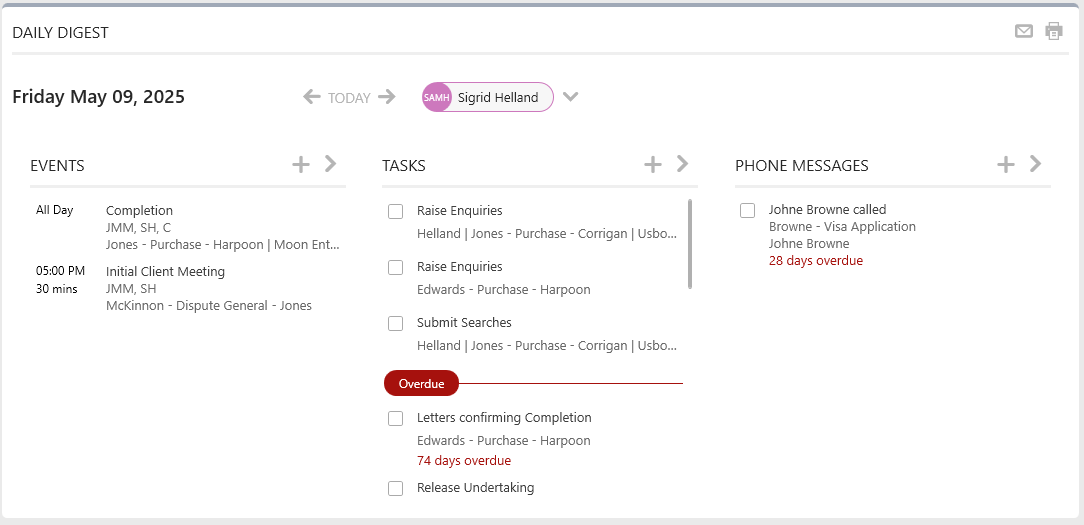Add a new phone message
This screenshot has width=1084, height=525.
point(1005,164)
